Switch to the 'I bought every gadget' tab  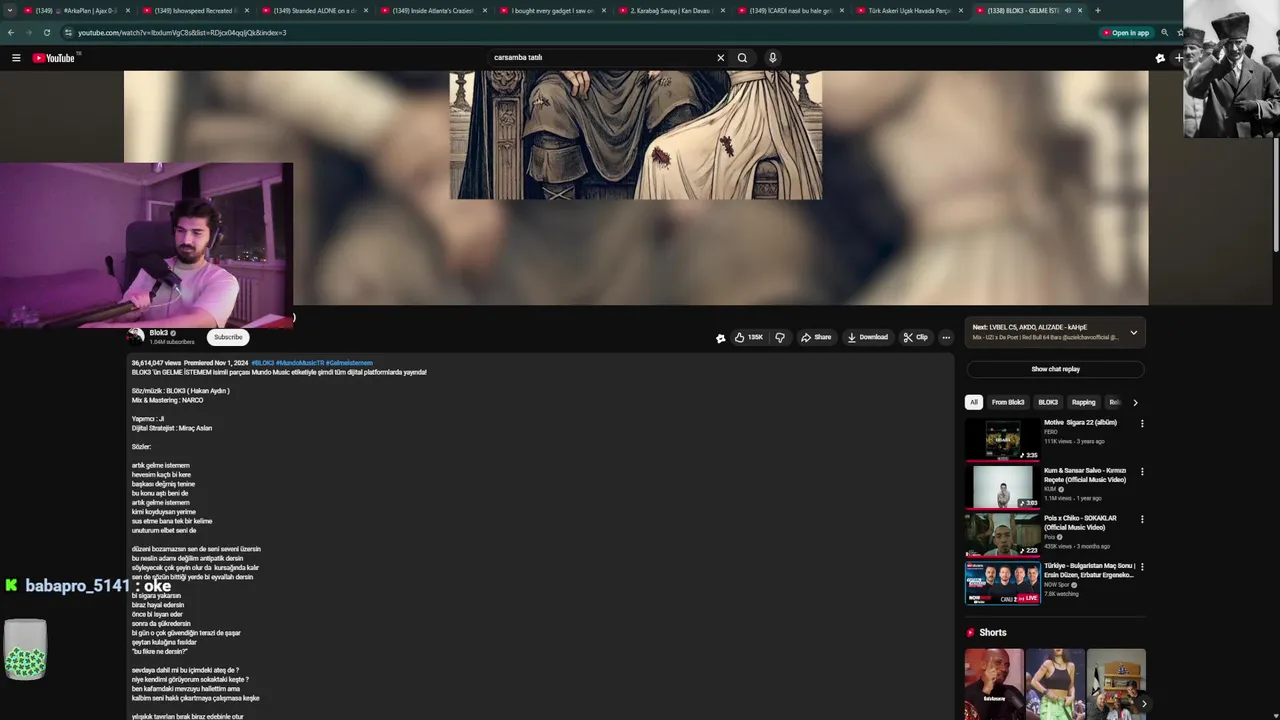(553, 11)
